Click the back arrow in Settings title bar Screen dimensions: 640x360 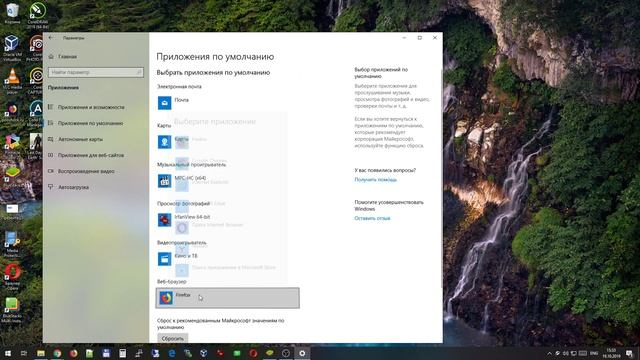51,38
